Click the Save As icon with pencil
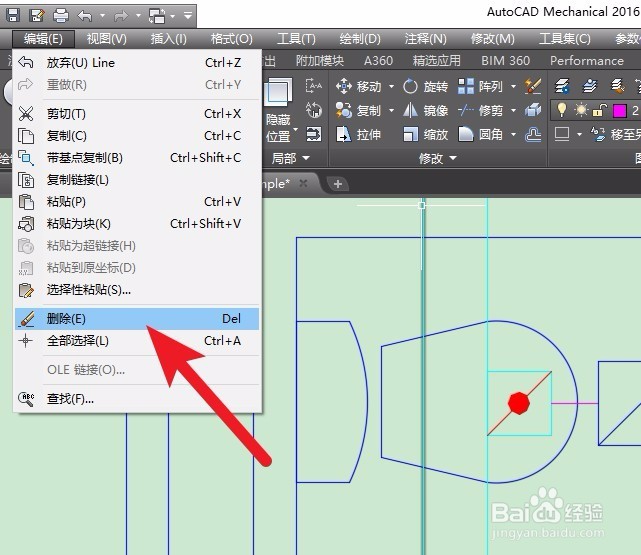The height and width of the screenshot is (555, 641). [37, 15]
